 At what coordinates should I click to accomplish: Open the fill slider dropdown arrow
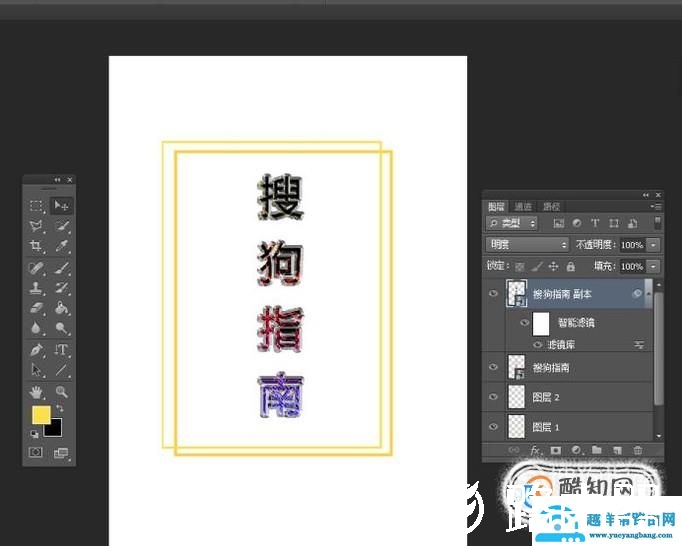click(x=653, y=266)
